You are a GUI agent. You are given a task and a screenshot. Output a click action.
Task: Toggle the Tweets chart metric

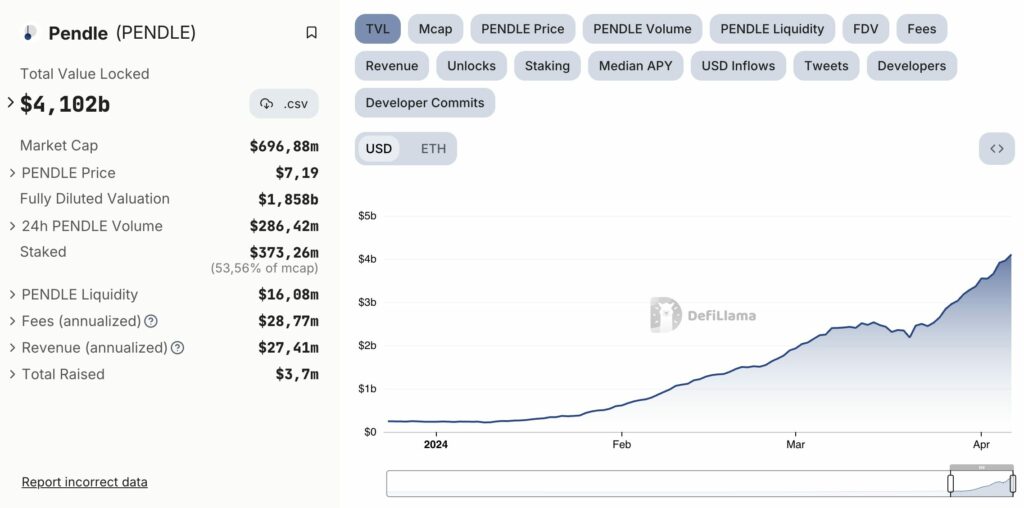point(826,66)
